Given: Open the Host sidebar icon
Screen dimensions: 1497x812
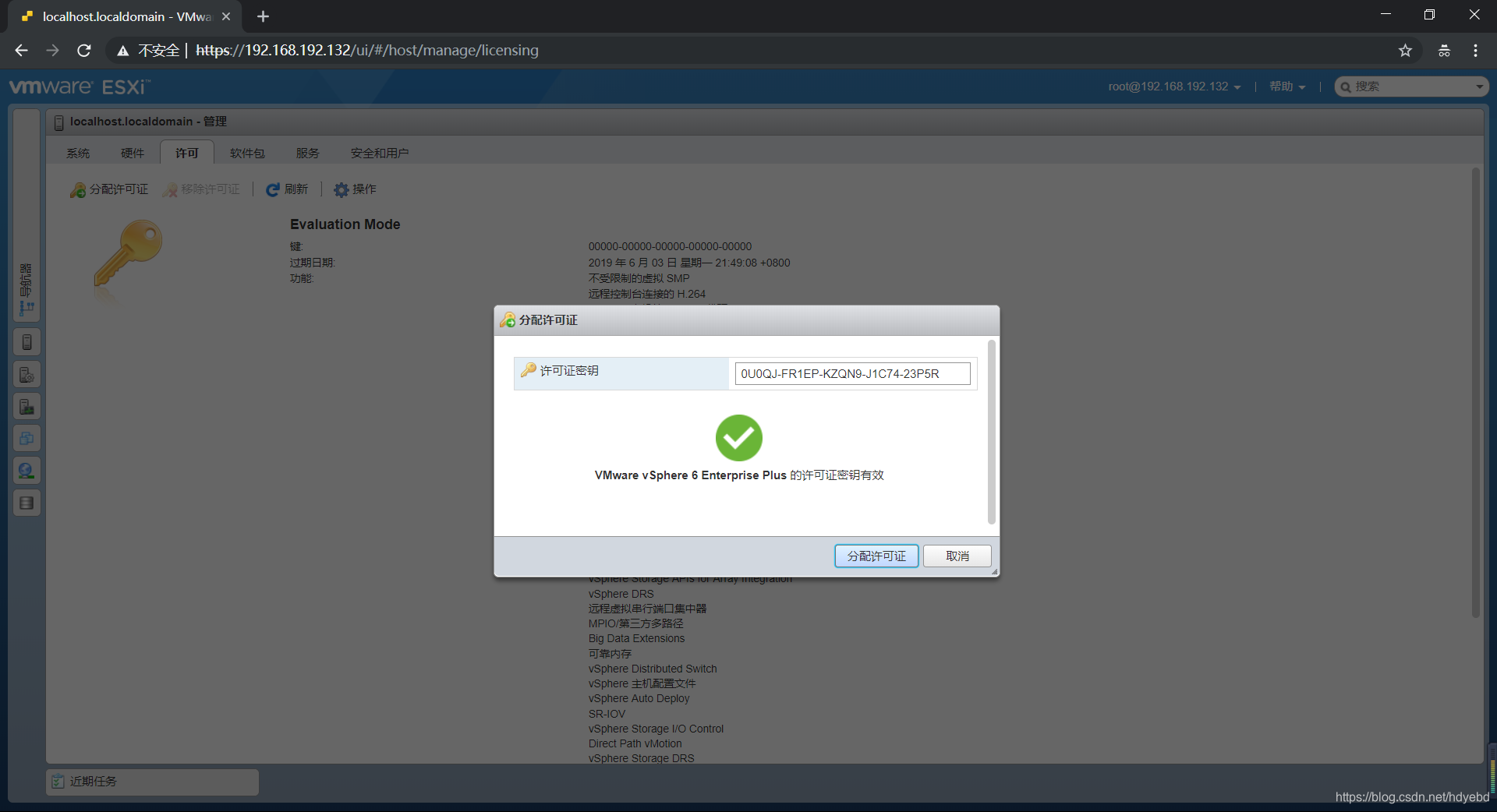Looking at the screenshot, I should click(x=27, y=342).
